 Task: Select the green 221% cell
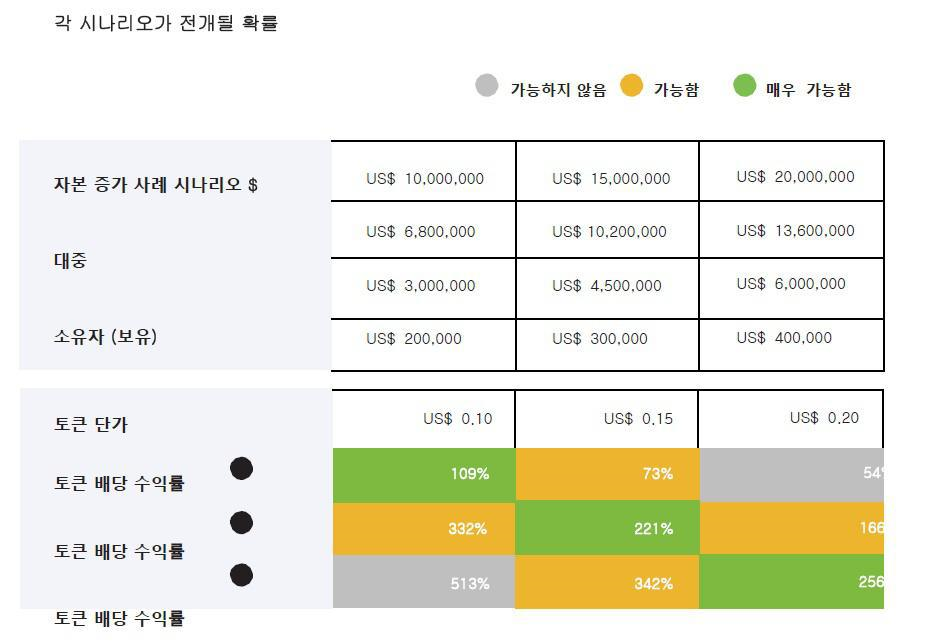[608, 528]
